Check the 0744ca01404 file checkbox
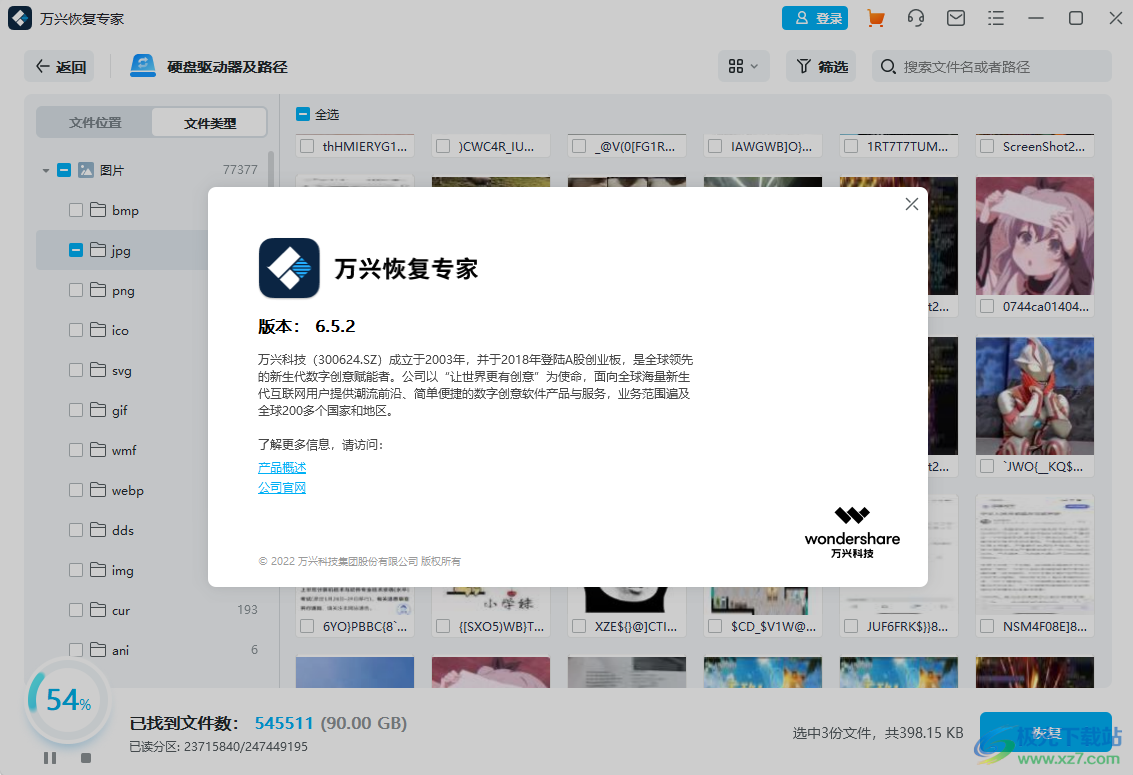 987,306
